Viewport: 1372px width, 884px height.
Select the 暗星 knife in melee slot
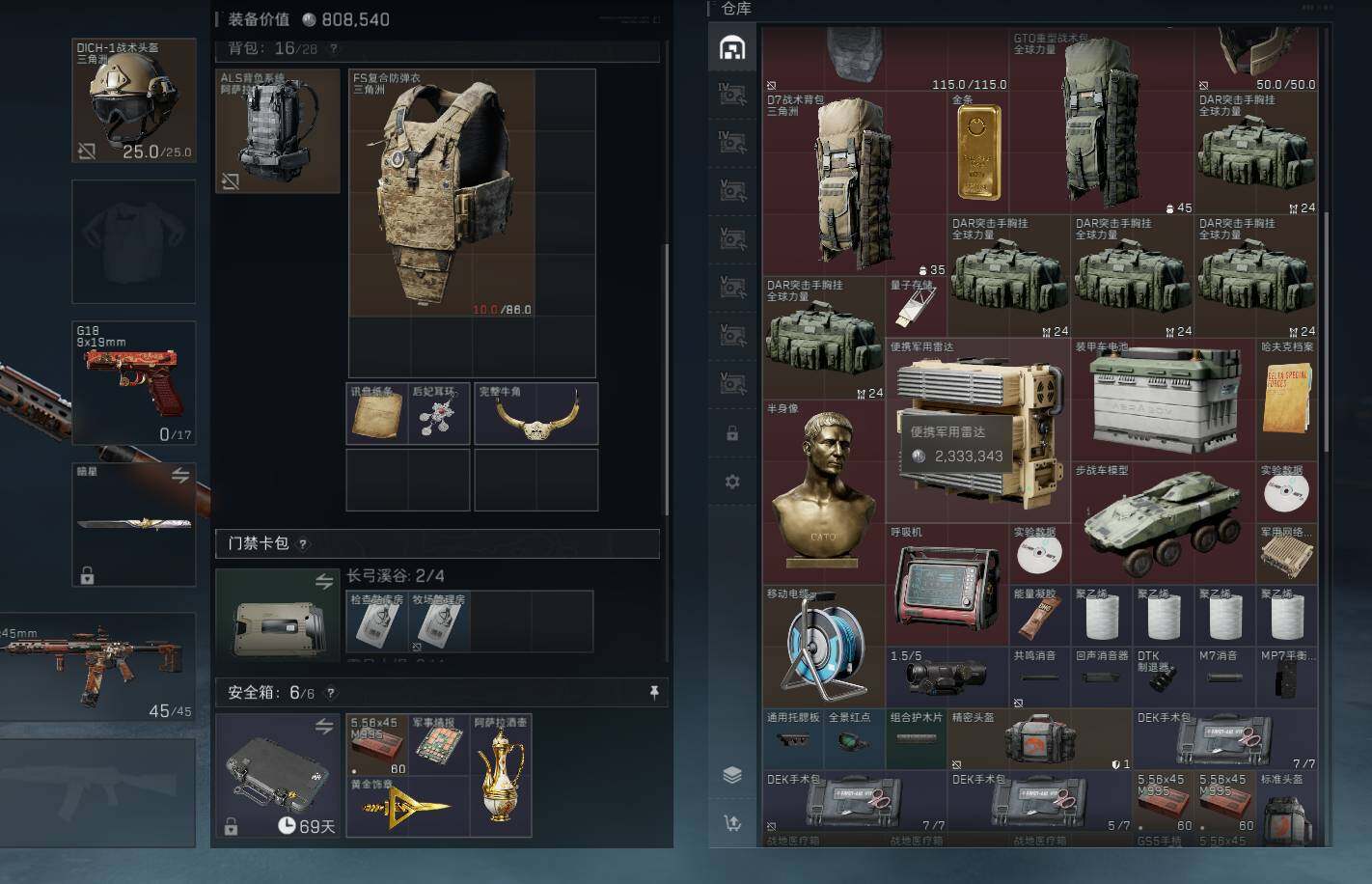tap(134, 524)
